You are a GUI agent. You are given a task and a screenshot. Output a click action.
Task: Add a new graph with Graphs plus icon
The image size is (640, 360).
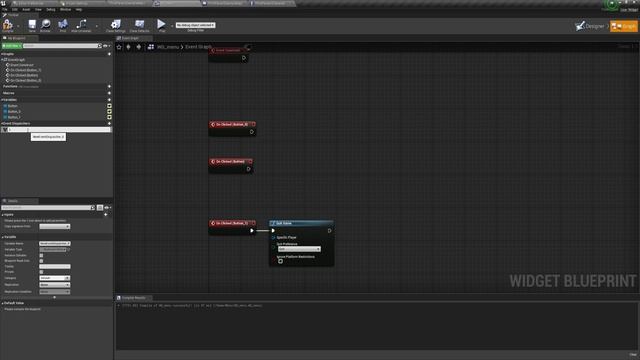109,54
